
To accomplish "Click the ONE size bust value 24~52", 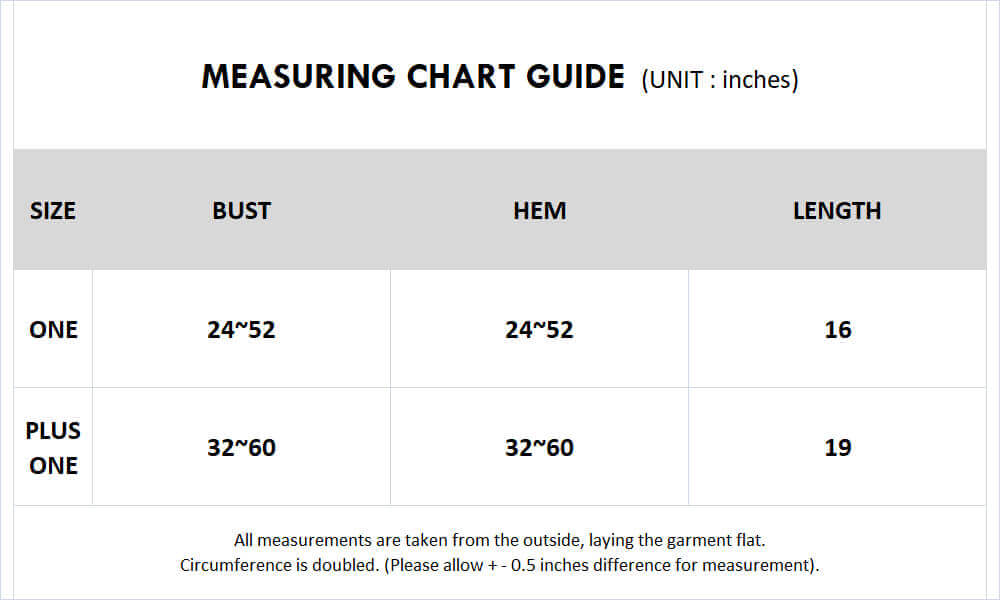I will tap(241, 330).
